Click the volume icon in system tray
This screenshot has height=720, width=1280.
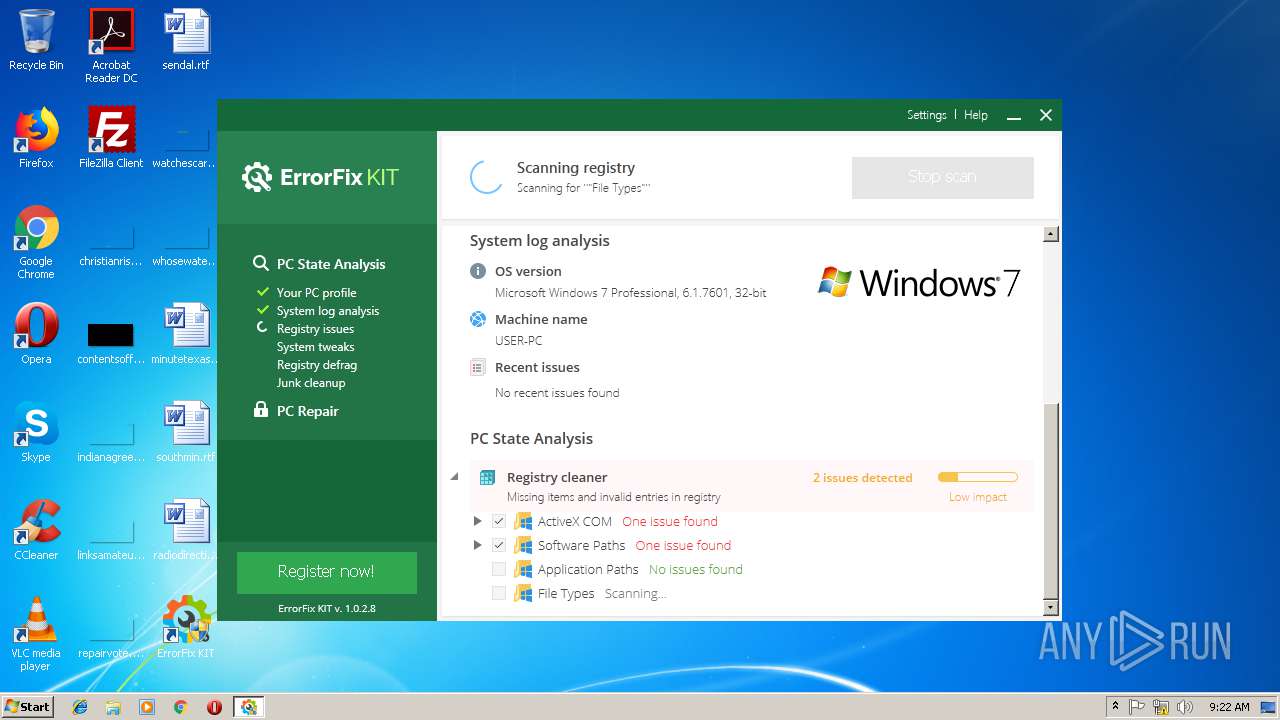(1186, 707)
